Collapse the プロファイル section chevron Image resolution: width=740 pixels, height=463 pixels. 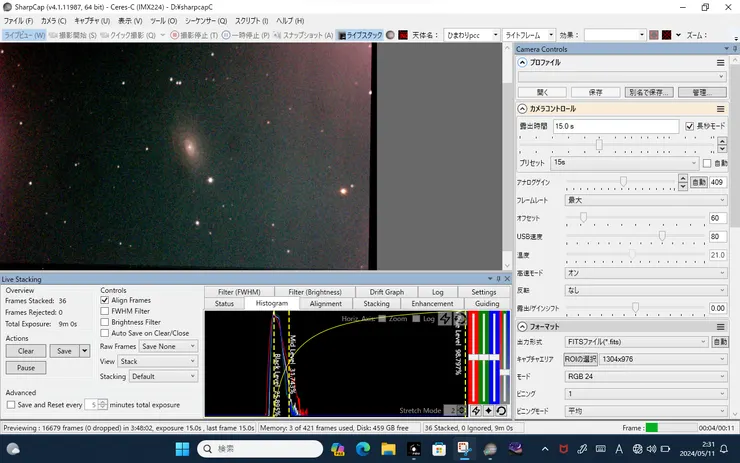coord(523,62)
